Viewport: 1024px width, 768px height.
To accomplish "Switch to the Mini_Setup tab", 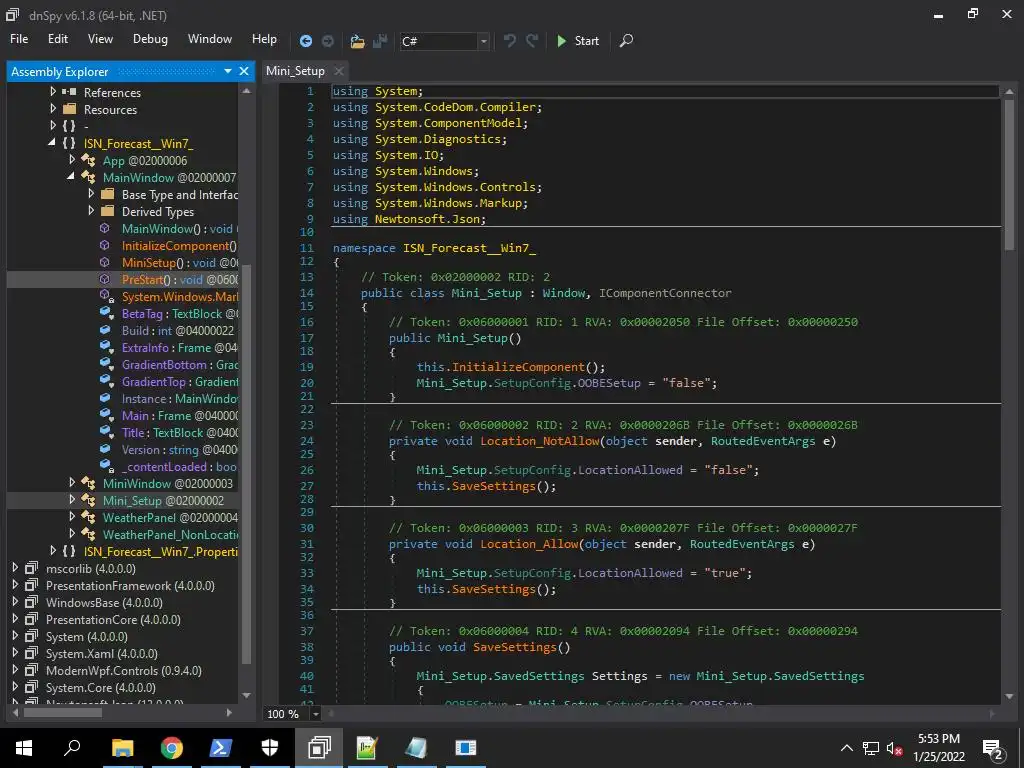I will coord(295,71).
